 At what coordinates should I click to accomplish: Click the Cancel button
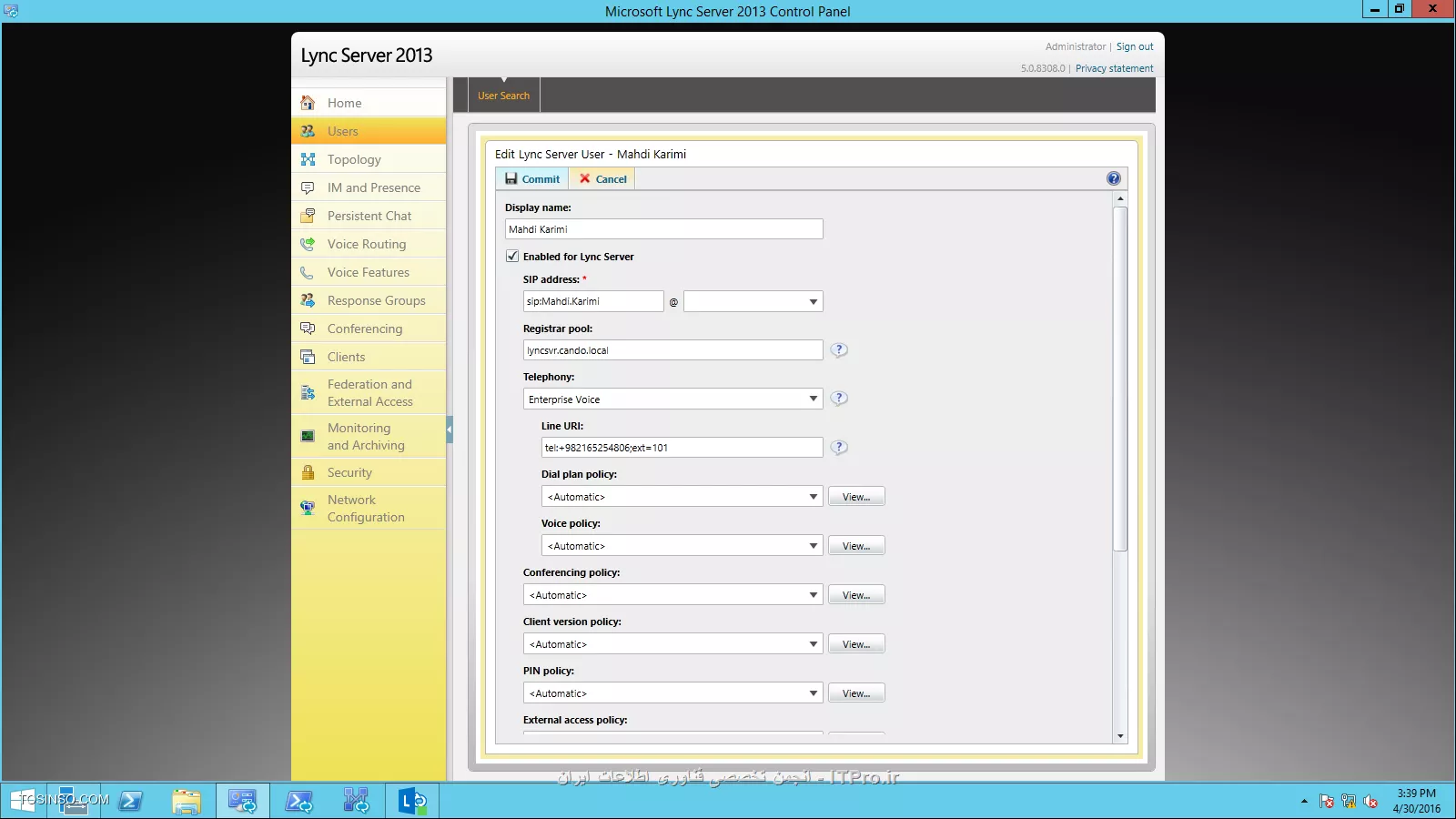[x=602, y=178]
